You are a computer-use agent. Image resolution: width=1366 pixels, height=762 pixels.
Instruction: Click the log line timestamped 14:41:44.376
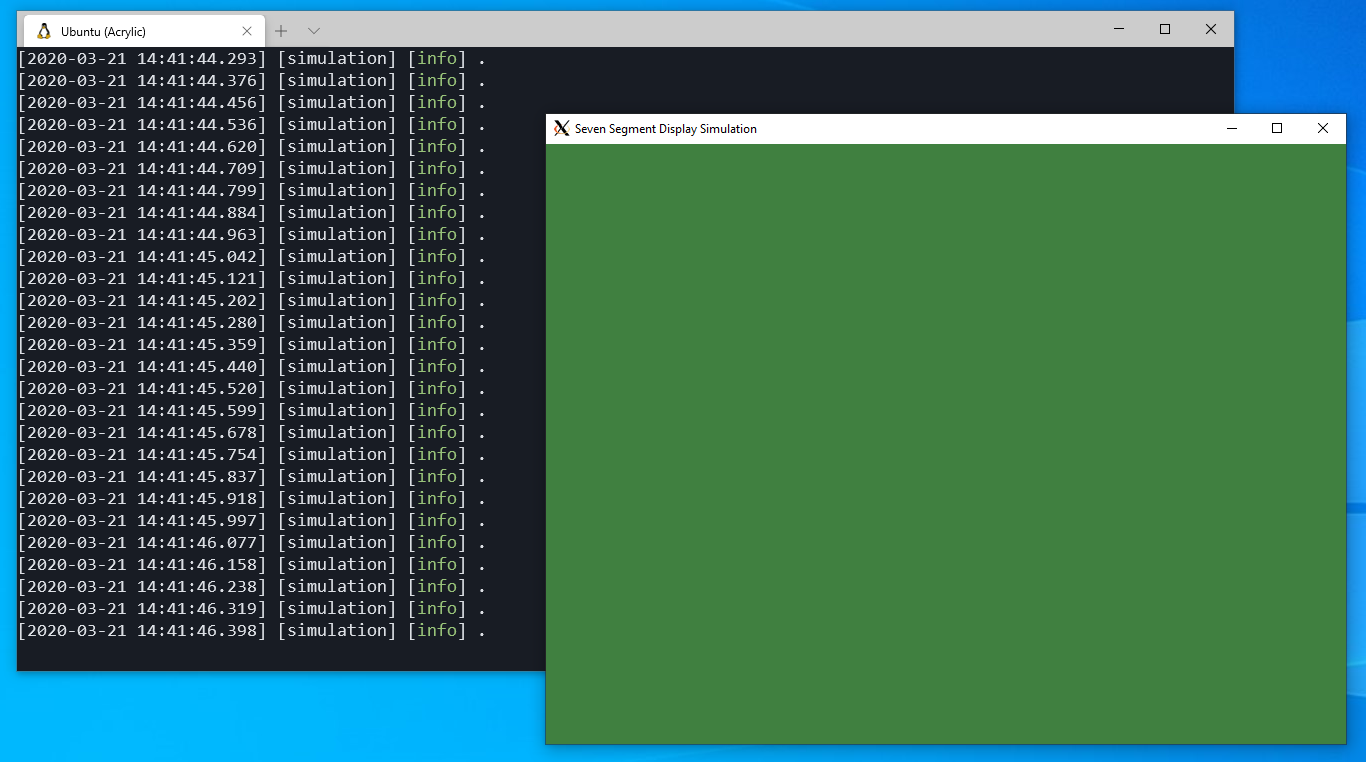coord(253,80)
